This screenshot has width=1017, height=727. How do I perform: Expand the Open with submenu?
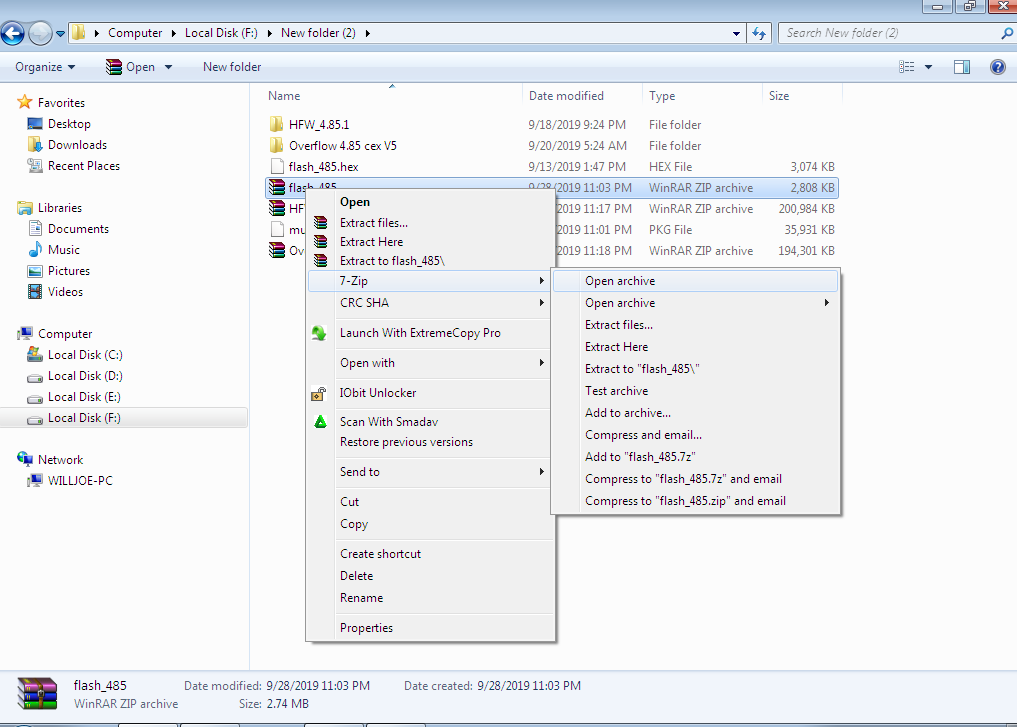[429, 363]
